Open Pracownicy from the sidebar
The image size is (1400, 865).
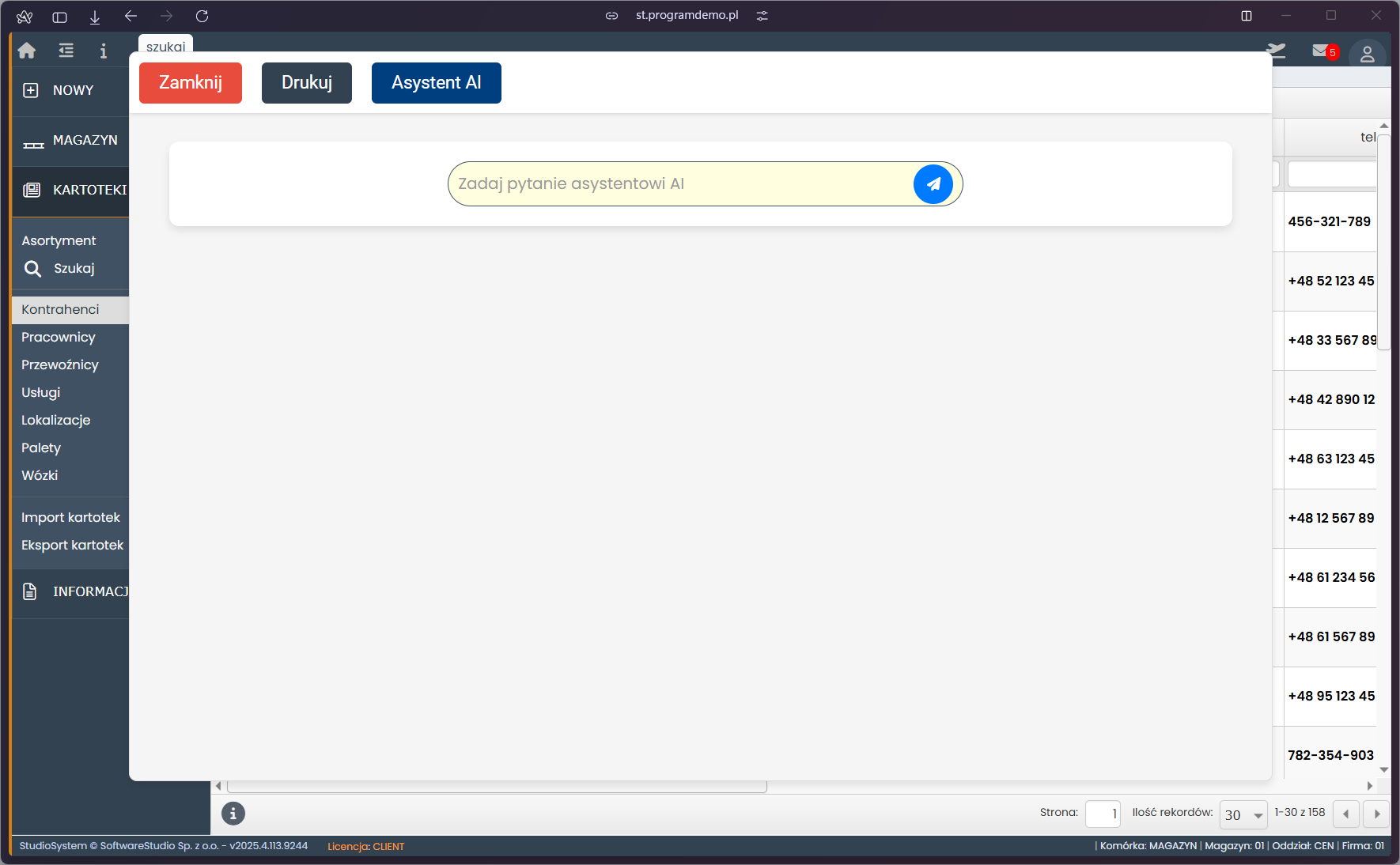(58, 337)
